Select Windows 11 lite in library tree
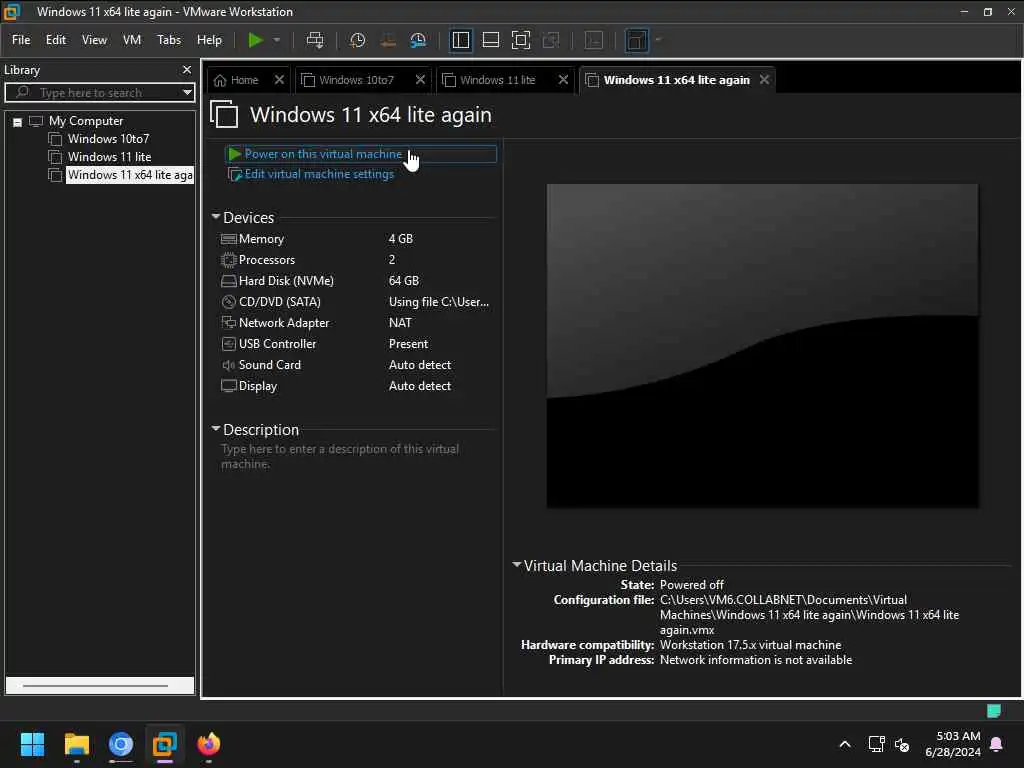Image resolution: width=1024 pixels, height=768 pixels. coord(109,157)
